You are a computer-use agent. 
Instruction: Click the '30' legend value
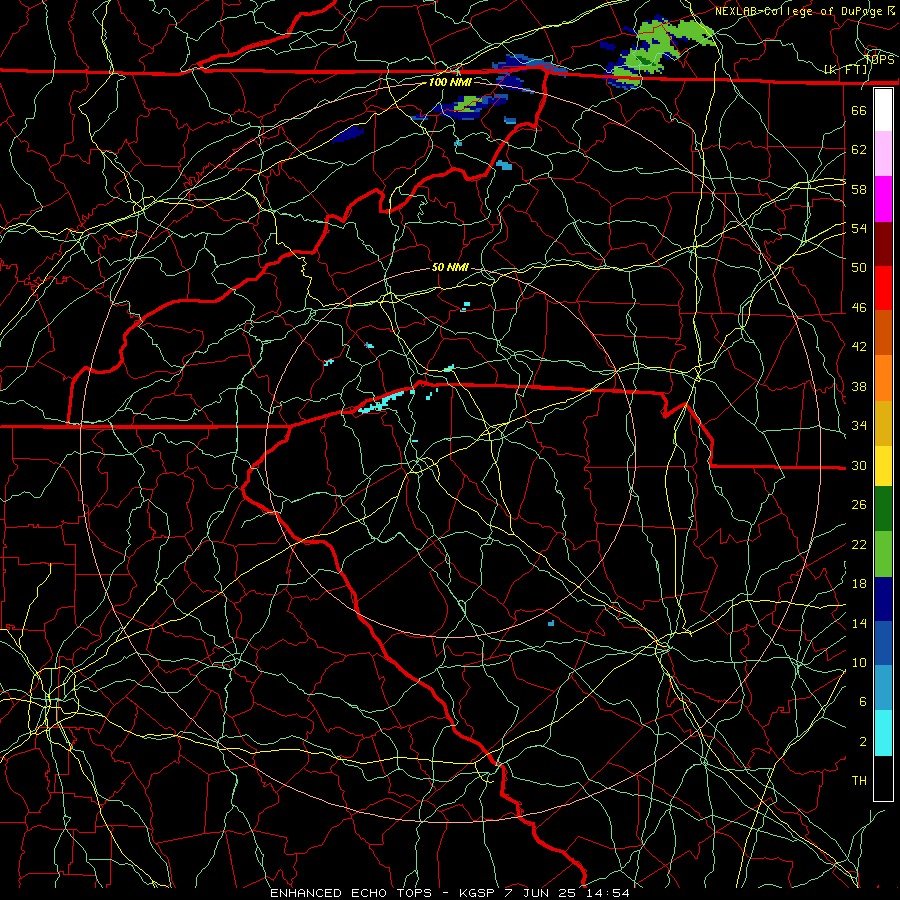coord(859,465)
